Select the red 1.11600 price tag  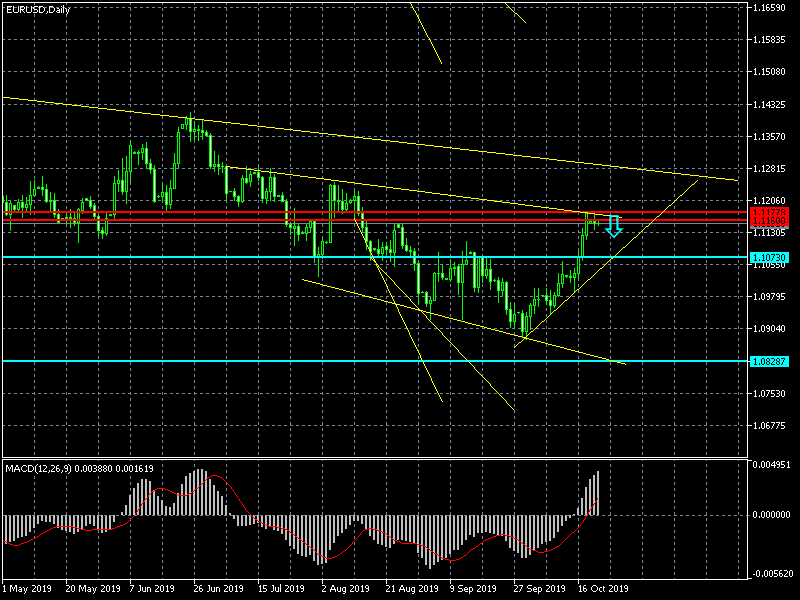point(768,221)
